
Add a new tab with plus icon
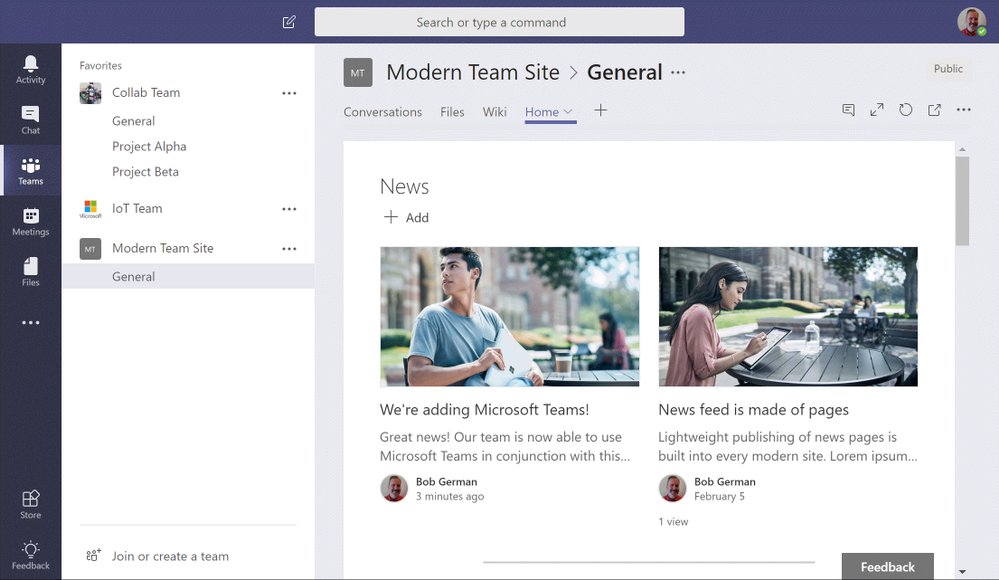tap(600, 110)
